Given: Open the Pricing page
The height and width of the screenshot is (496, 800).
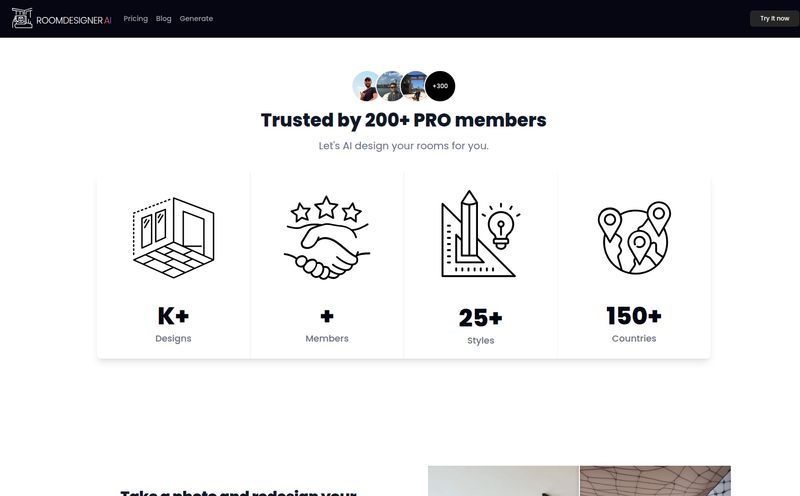Looking at the screenshot, I should [x=136, y=19].
